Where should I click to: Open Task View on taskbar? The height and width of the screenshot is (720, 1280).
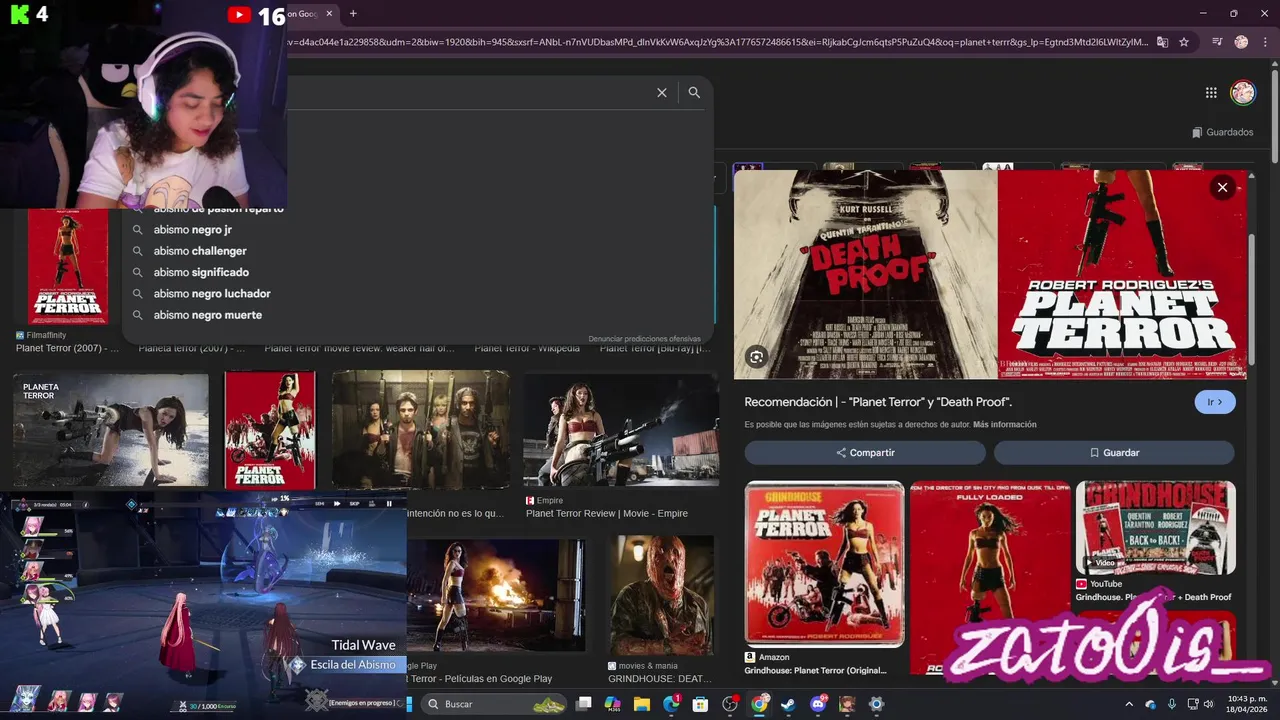(x=584, y=704)
